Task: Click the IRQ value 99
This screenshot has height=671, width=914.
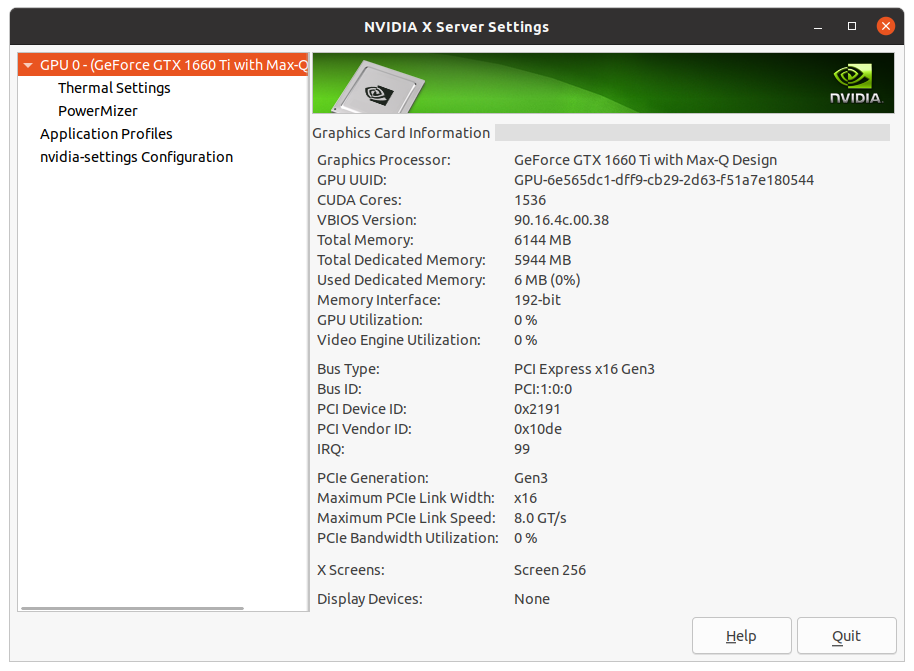Action: tap(522, 449)
